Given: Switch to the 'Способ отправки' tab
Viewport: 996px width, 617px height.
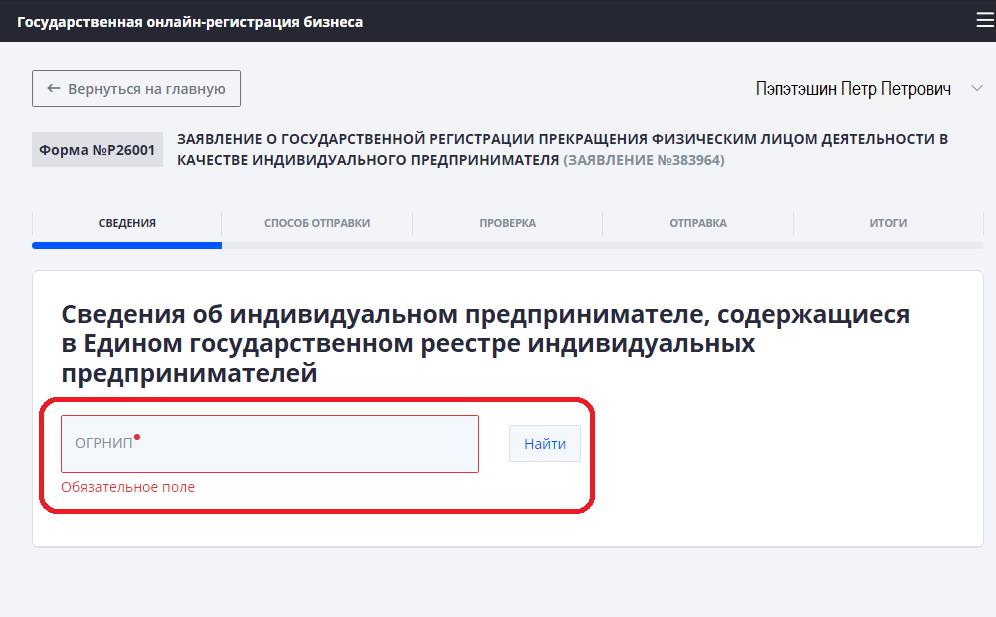Looking at the screenshot, I should [x=317, y=223].
